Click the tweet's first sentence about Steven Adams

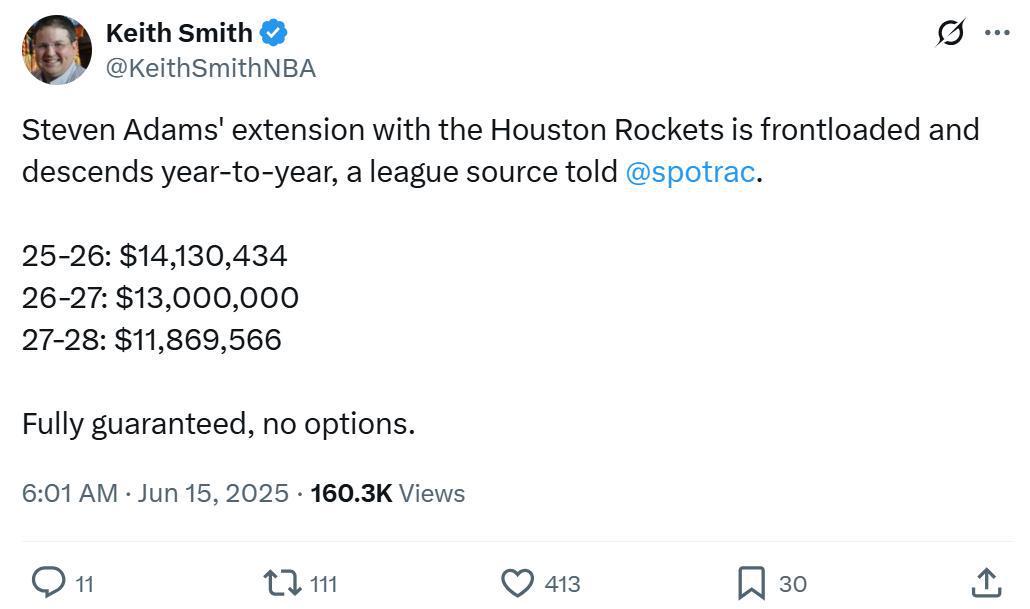pyautogui.click(x=500, y=130)
